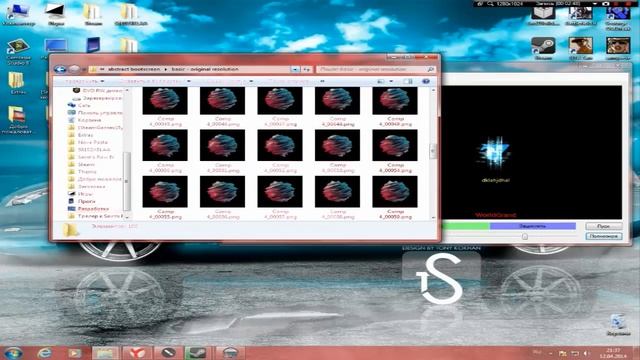Open Yandex browser from the taskbar
This screenshot has width=640, height=360.
[137, 353]
